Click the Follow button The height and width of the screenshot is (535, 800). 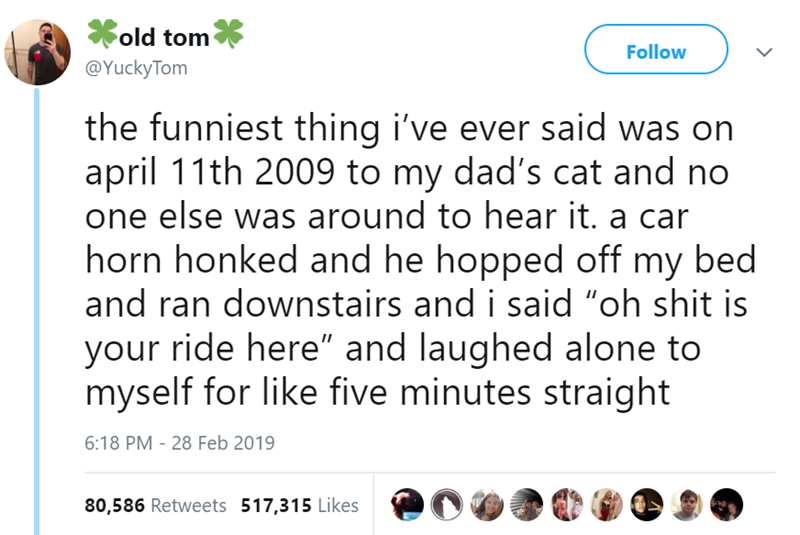tap(655, 50)
